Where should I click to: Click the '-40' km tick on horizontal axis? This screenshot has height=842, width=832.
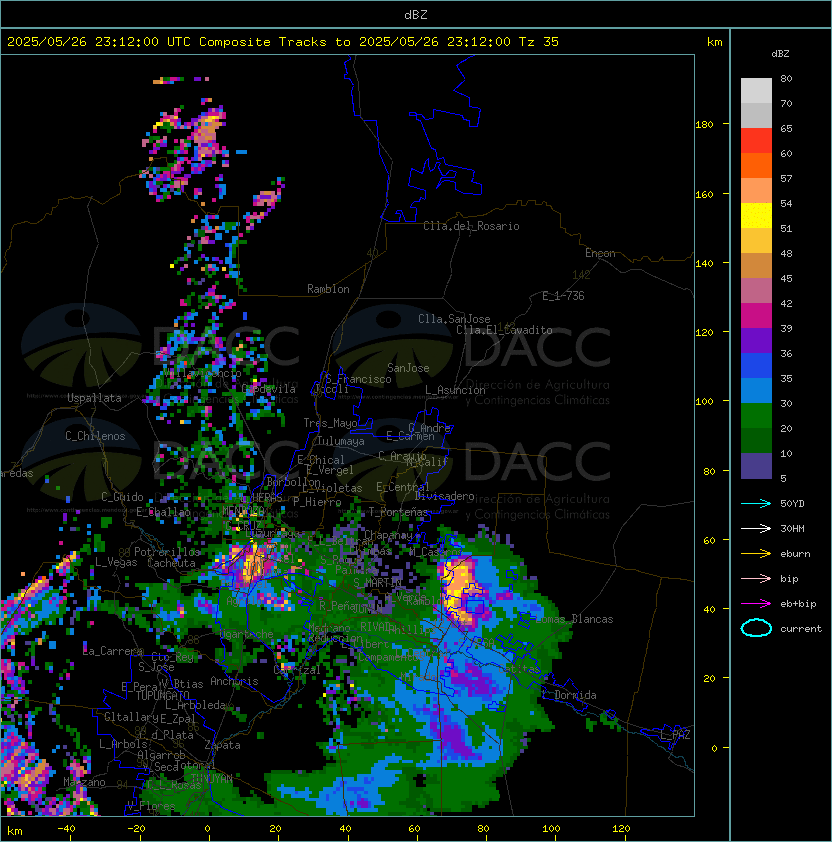click(66, 829)
